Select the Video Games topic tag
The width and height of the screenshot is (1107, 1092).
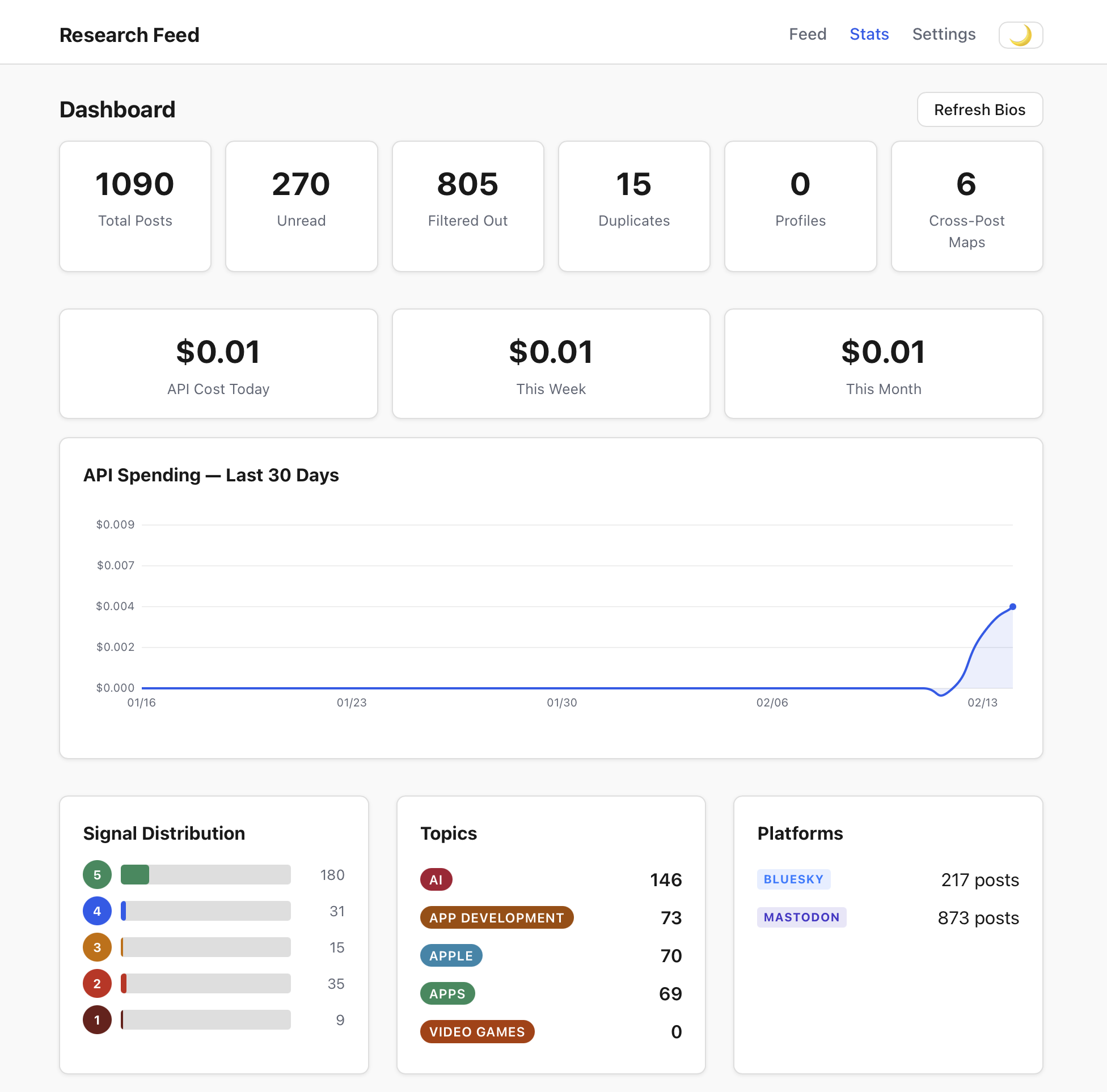click(x=477, y=1031)
